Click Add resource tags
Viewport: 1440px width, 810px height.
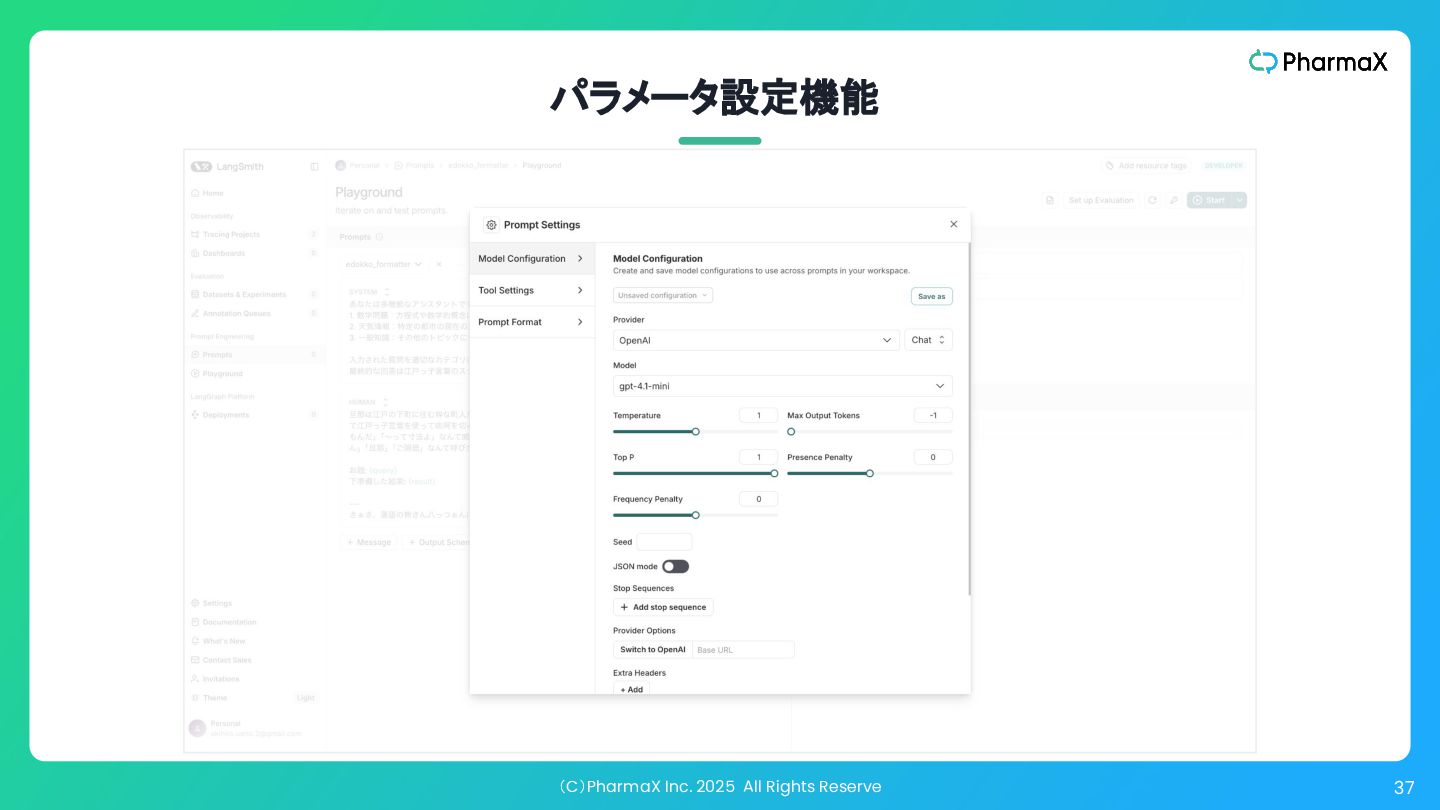click(1146, 165)
